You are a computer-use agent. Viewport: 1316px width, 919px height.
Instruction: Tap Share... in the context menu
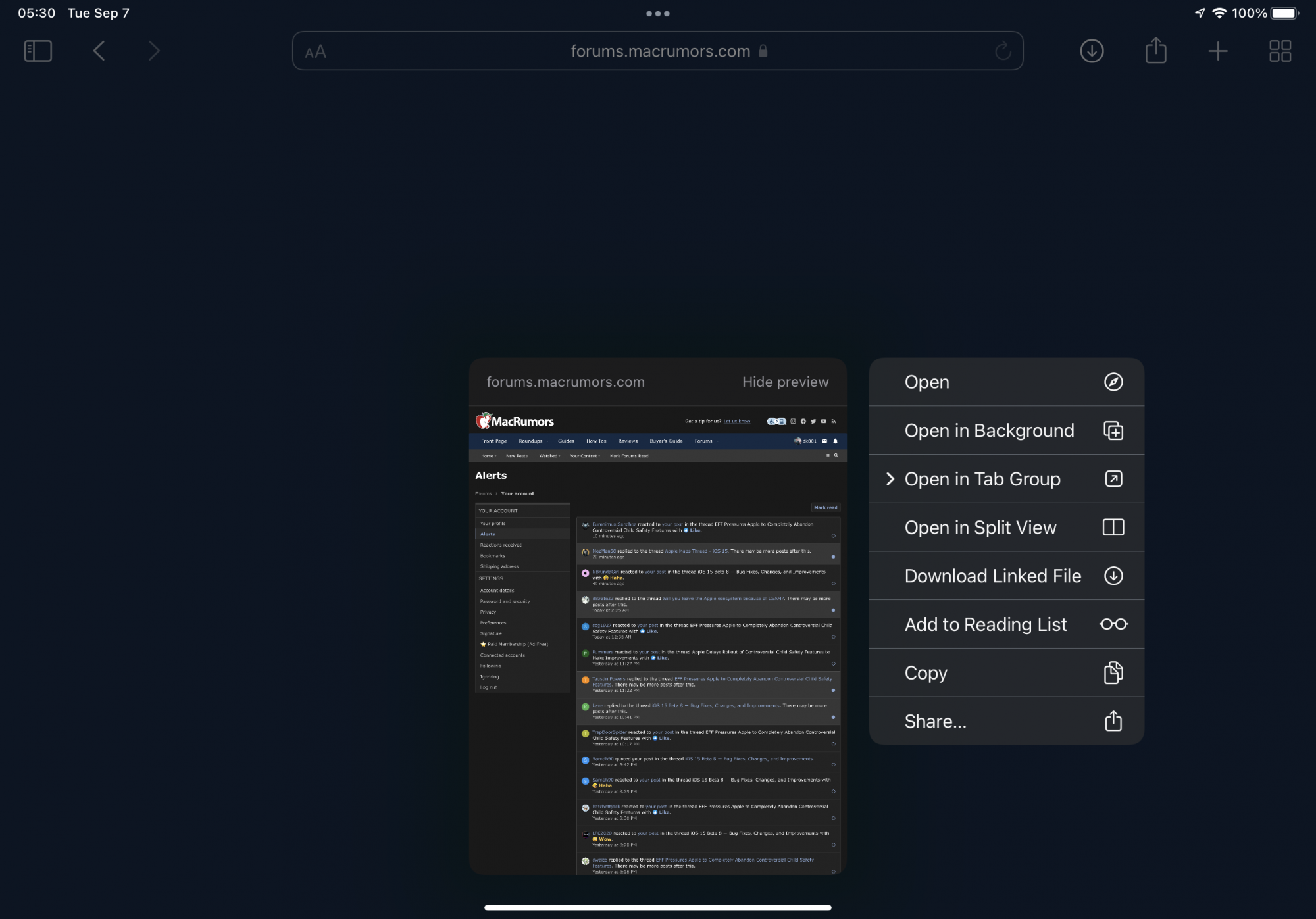coord(1006,722)
